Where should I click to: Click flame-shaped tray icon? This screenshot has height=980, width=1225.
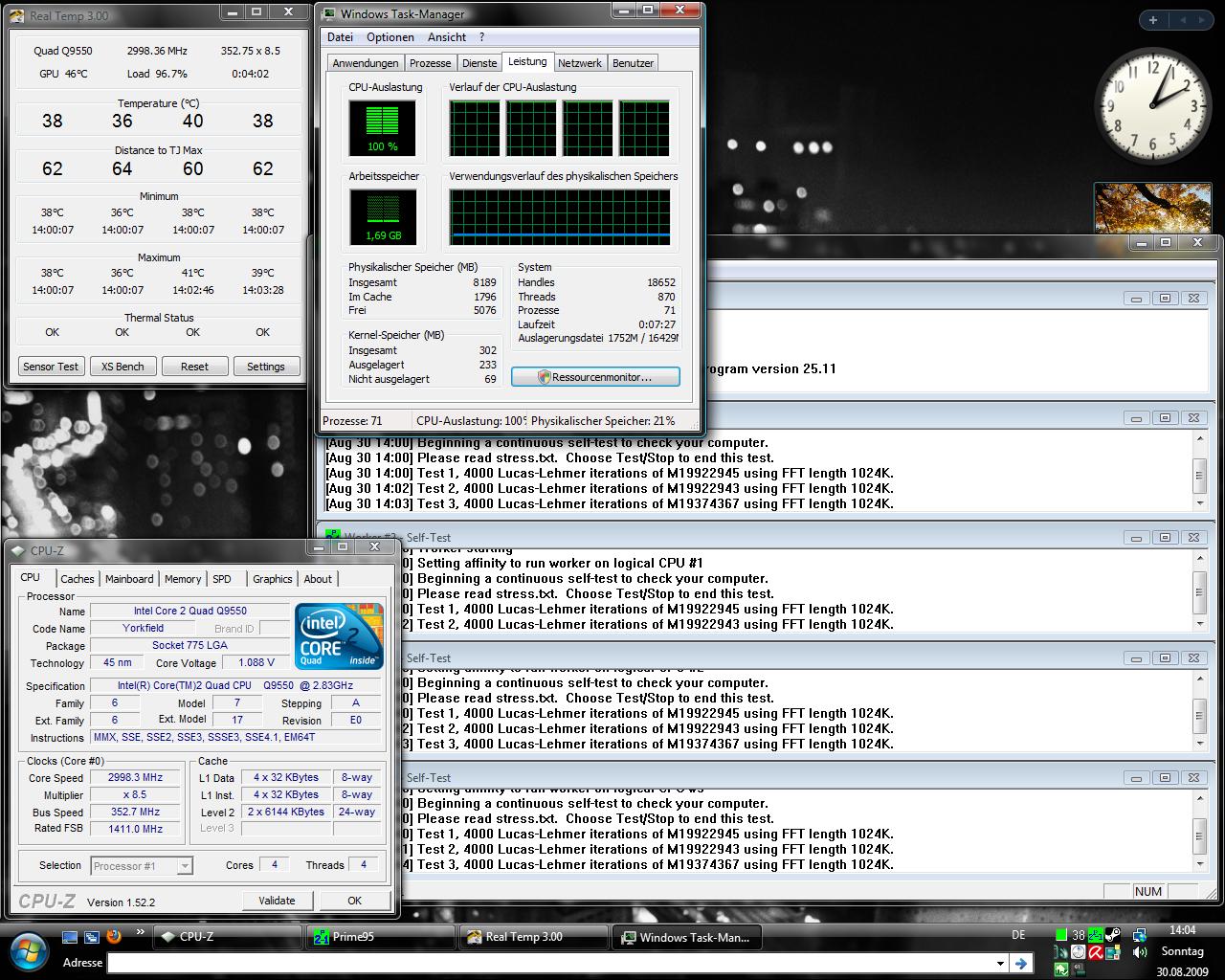[1061, 952]
